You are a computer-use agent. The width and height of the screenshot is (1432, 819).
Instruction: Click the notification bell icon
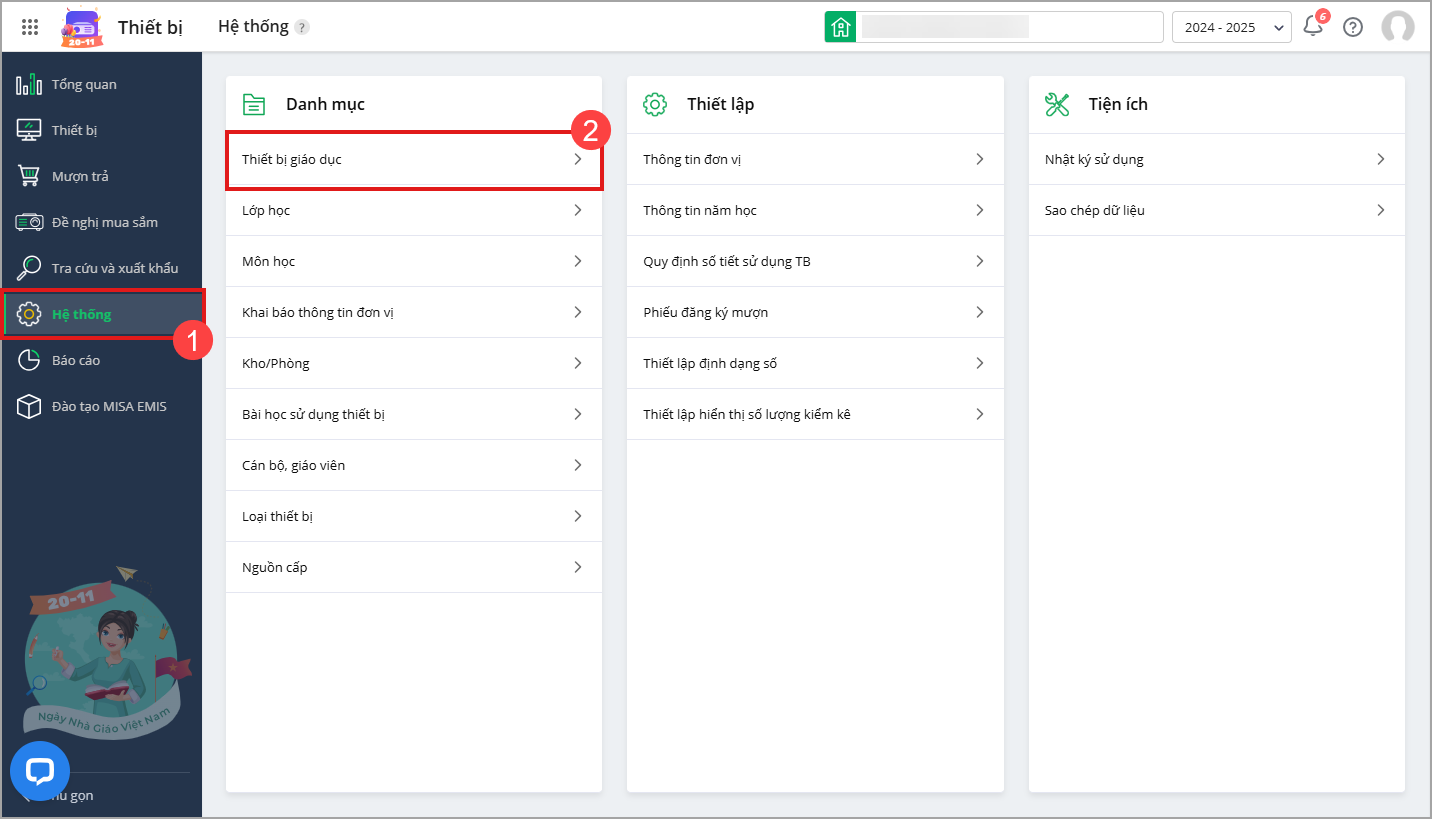point(1313,27)
